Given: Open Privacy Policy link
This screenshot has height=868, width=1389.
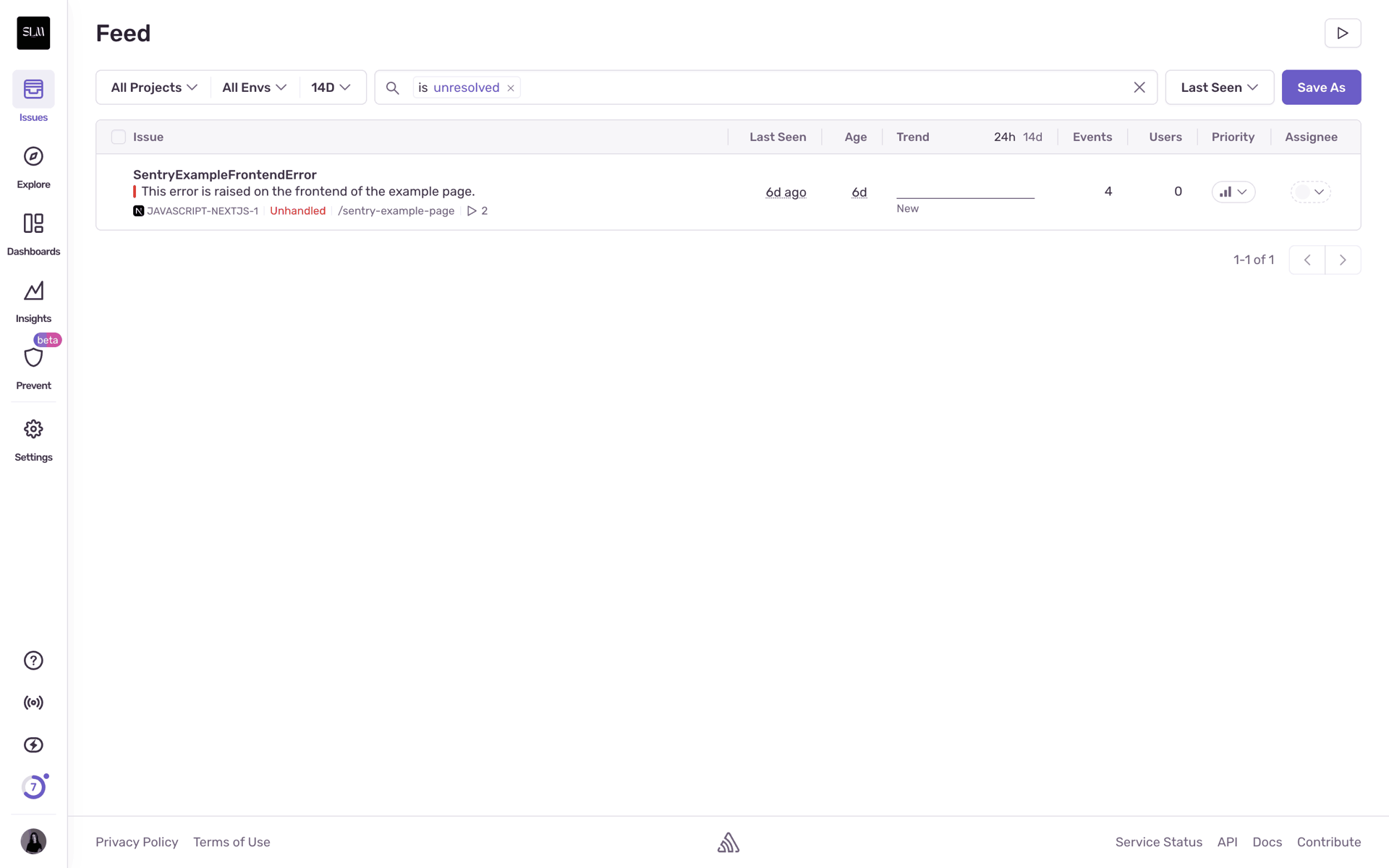Looking at the screenshot, I should pos(137,842).
